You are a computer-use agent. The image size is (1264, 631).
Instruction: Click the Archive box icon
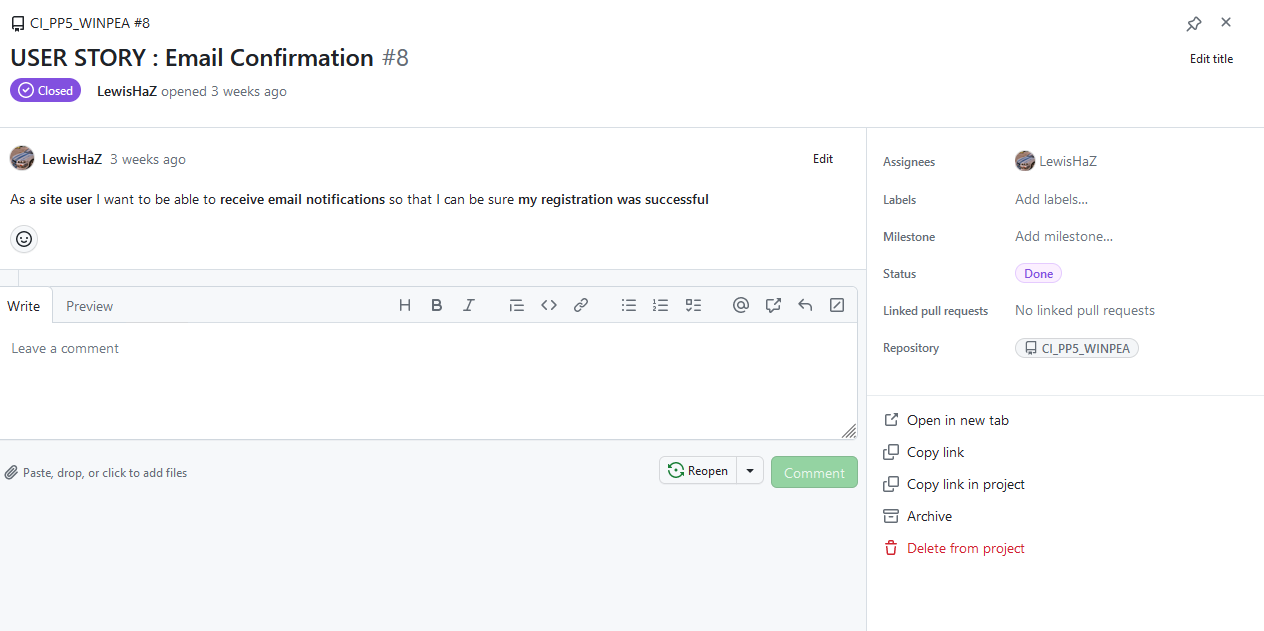(x=891, y=516)
